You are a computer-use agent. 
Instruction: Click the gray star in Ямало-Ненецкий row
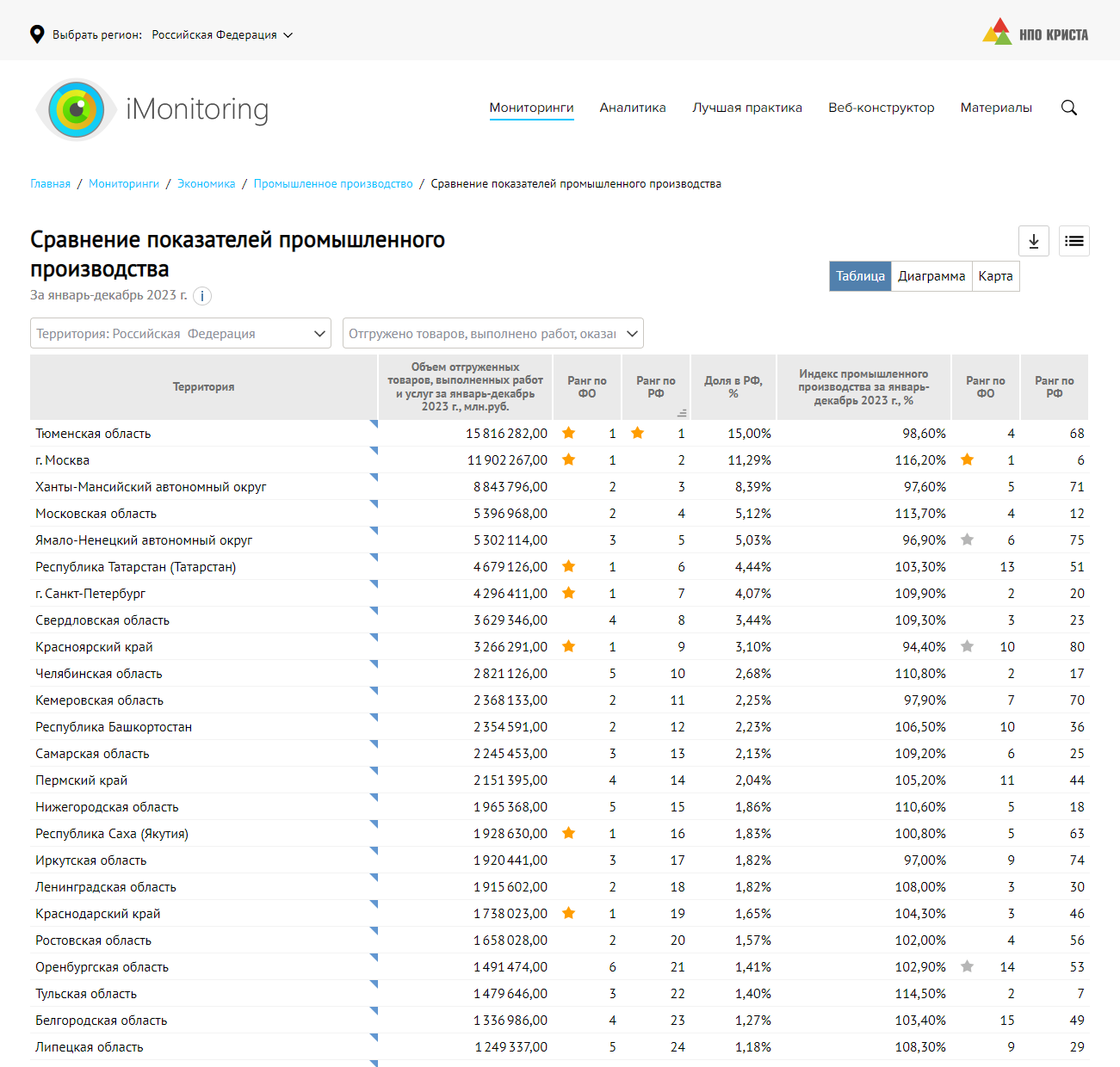[x=967, y=540]
